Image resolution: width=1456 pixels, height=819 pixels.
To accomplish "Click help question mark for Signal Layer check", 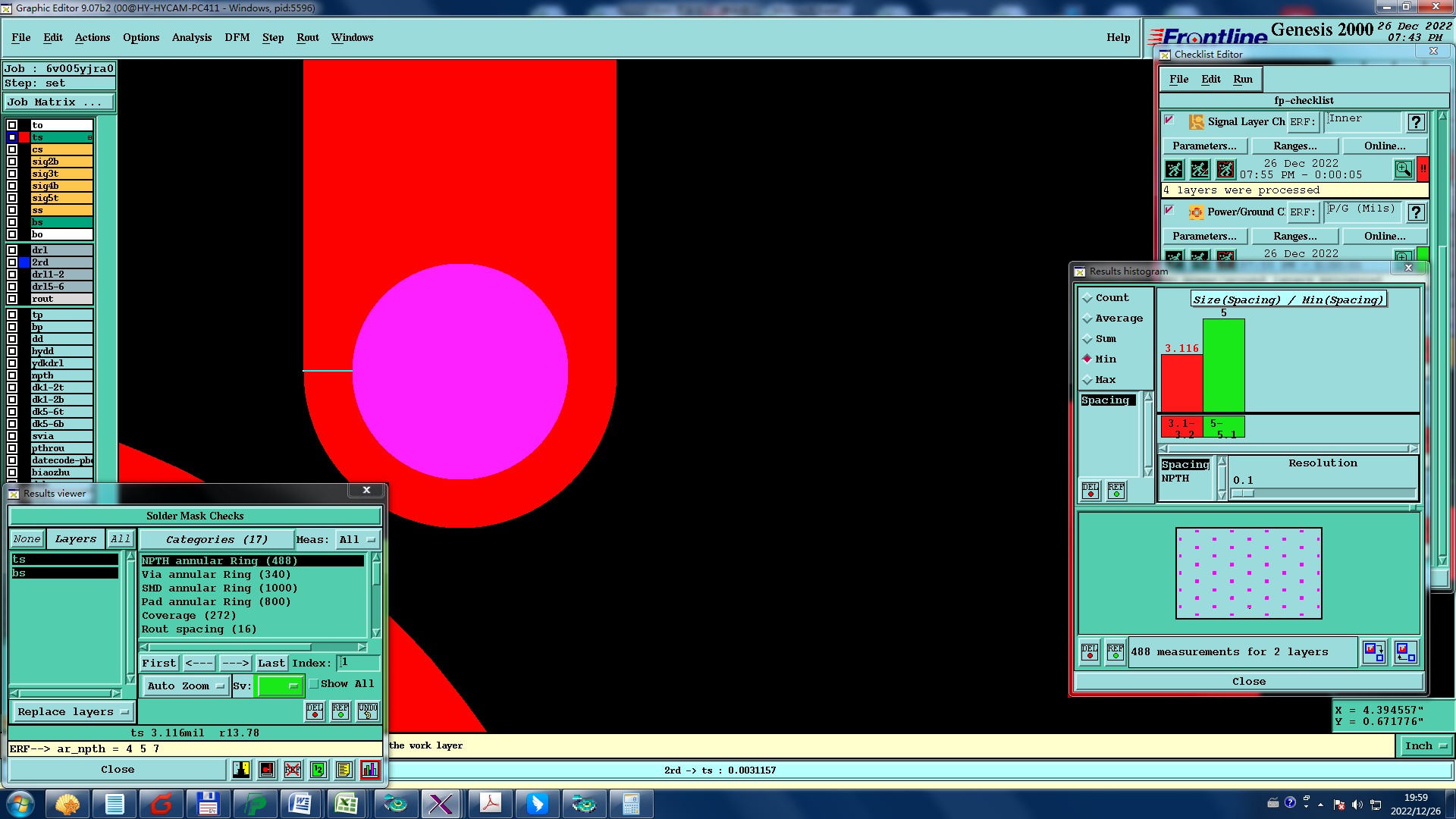I will click(x=1415, y=122).
